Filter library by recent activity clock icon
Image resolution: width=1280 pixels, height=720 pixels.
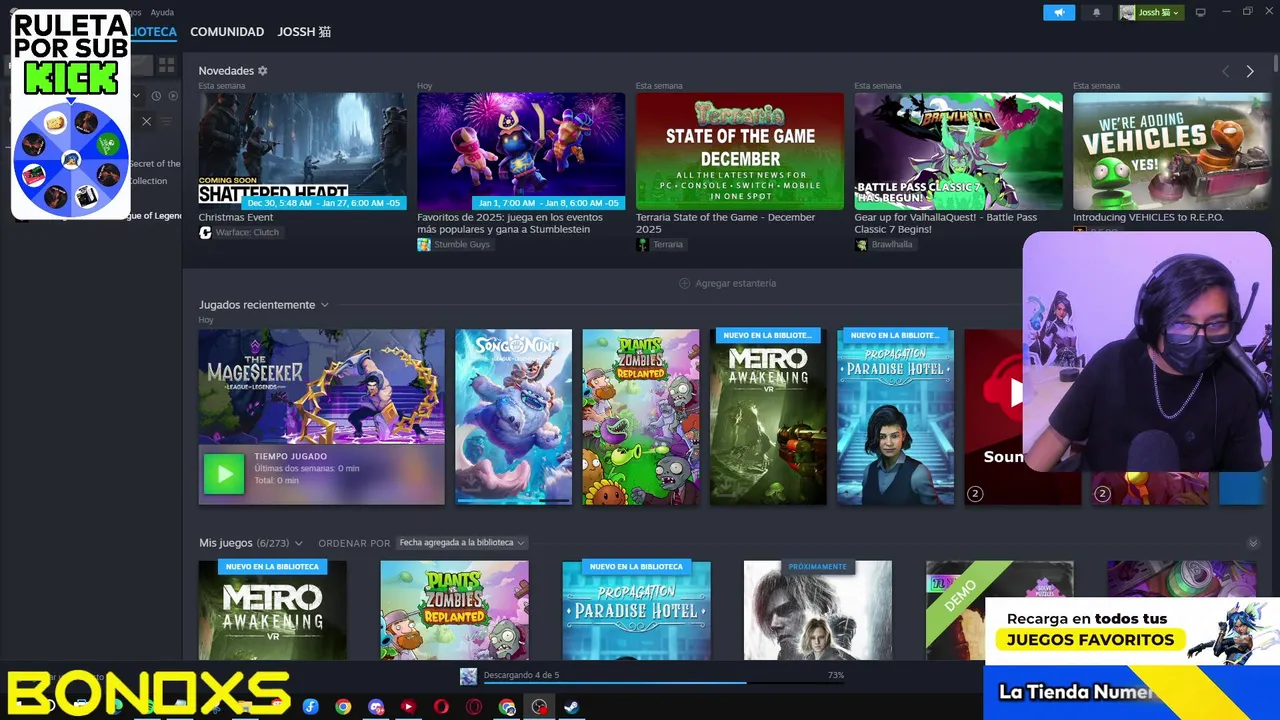(x=156, y=96)
